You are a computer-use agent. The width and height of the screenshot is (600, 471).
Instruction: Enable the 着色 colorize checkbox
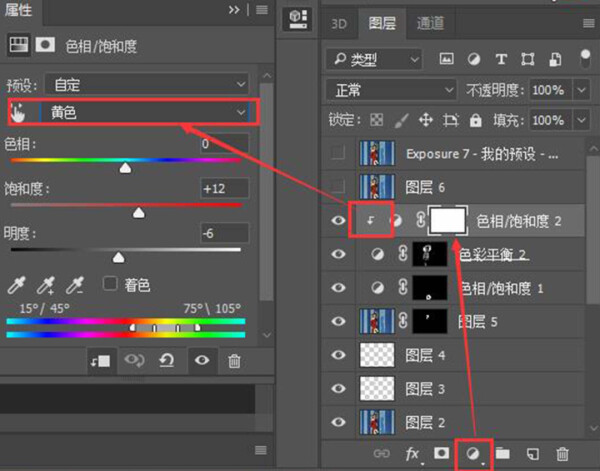110,284
